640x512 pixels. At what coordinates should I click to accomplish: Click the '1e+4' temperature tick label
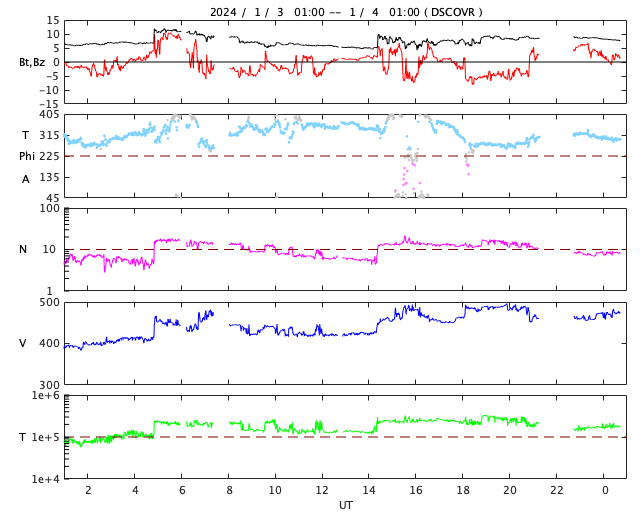[46, 479]
